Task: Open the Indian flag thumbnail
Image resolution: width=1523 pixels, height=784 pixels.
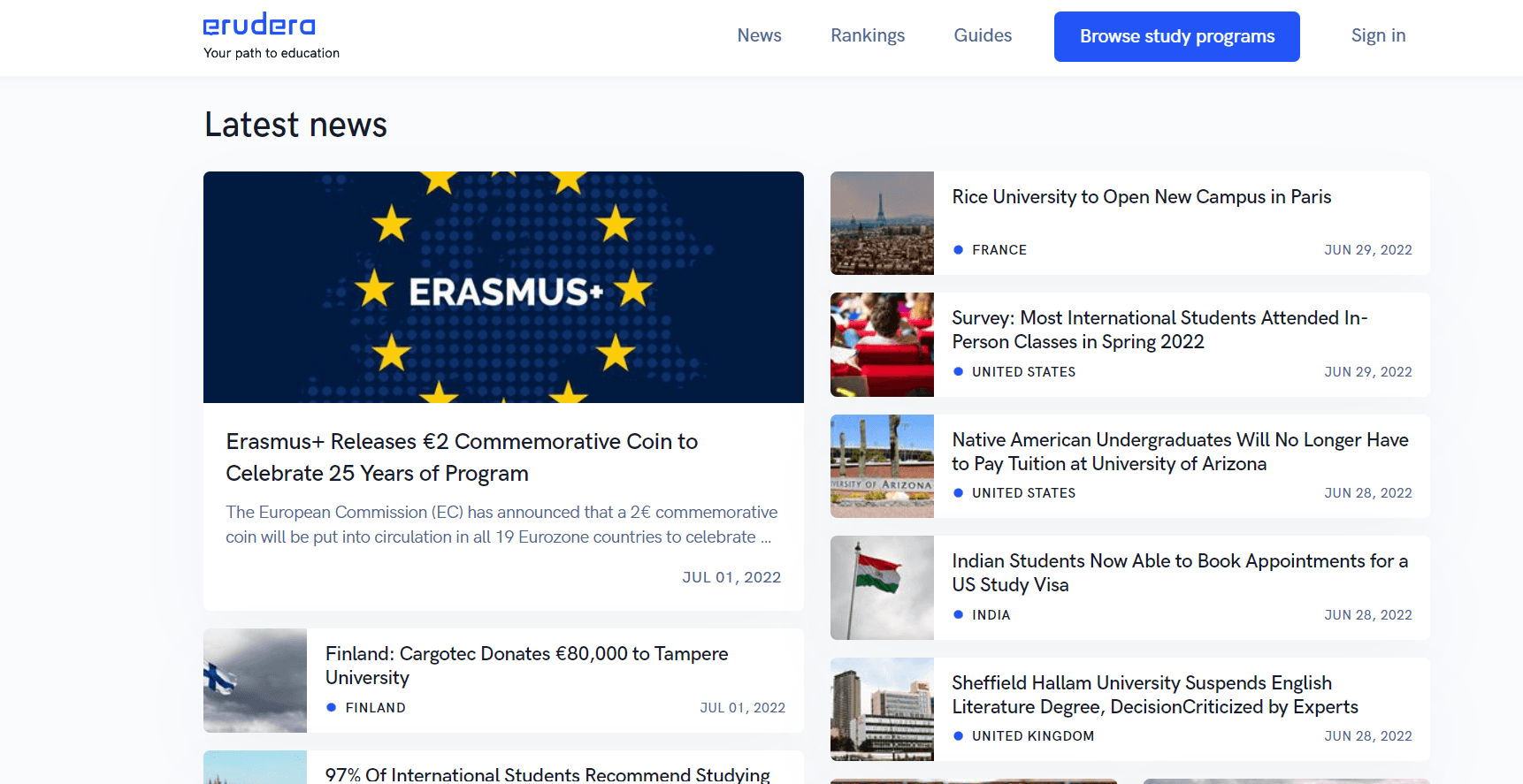Action: [x=882, y=588]
